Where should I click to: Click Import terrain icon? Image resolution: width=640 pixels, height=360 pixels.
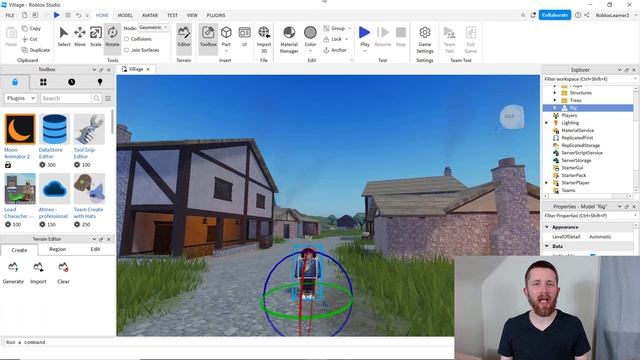(x=38, y=267)
